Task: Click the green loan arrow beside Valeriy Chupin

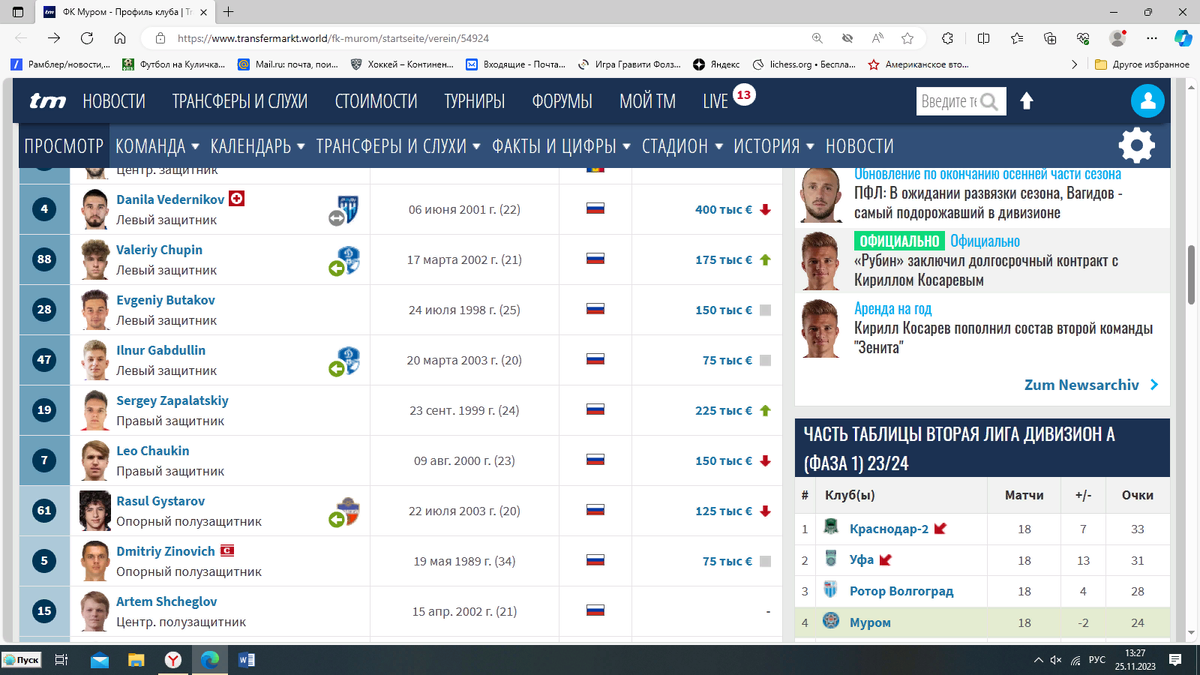Action: pos(336,266)
